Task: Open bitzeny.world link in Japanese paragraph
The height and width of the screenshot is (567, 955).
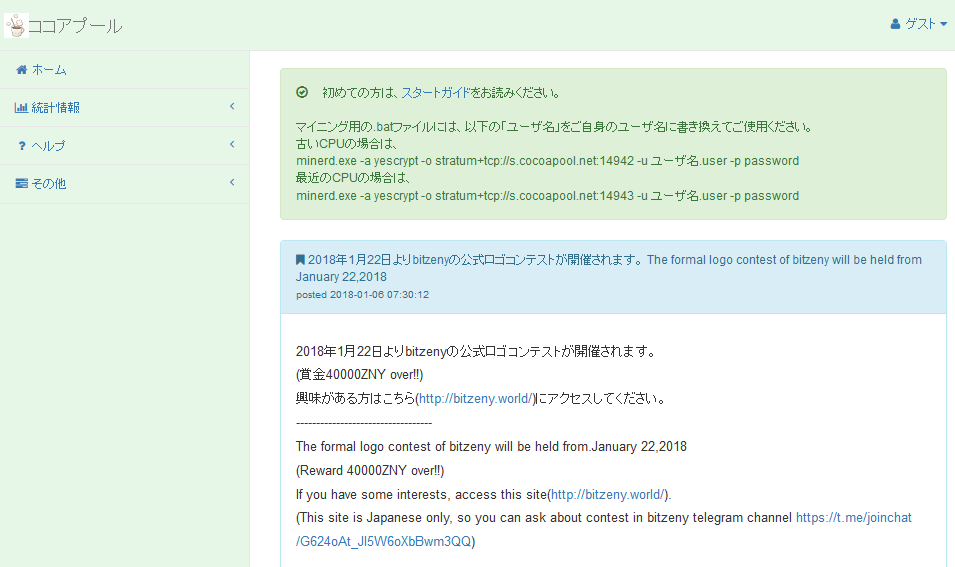Action: (x=476, y=399)
